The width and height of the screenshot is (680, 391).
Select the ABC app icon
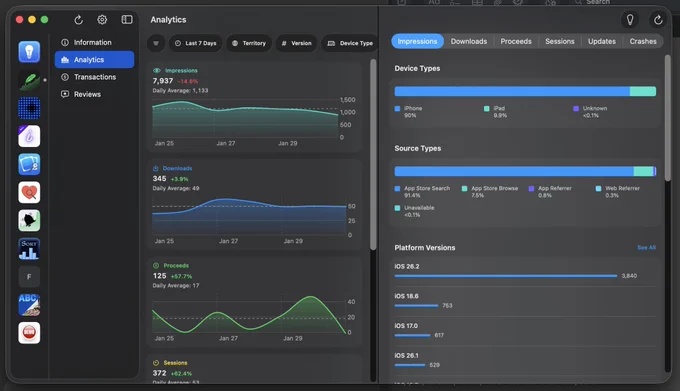click(x=29, y=305)
